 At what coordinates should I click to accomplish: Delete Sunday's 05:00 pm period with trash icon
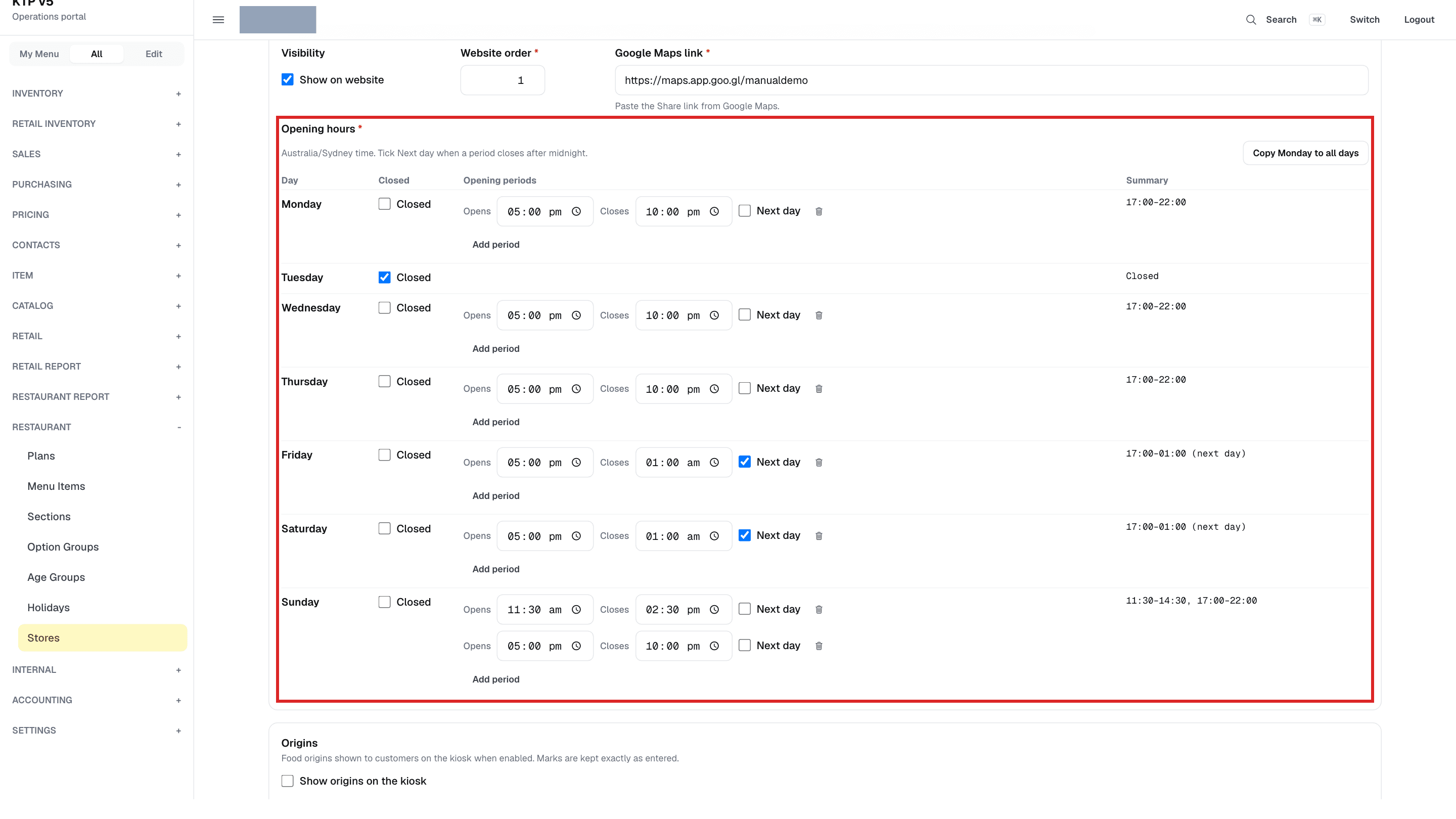click(818, 646)
